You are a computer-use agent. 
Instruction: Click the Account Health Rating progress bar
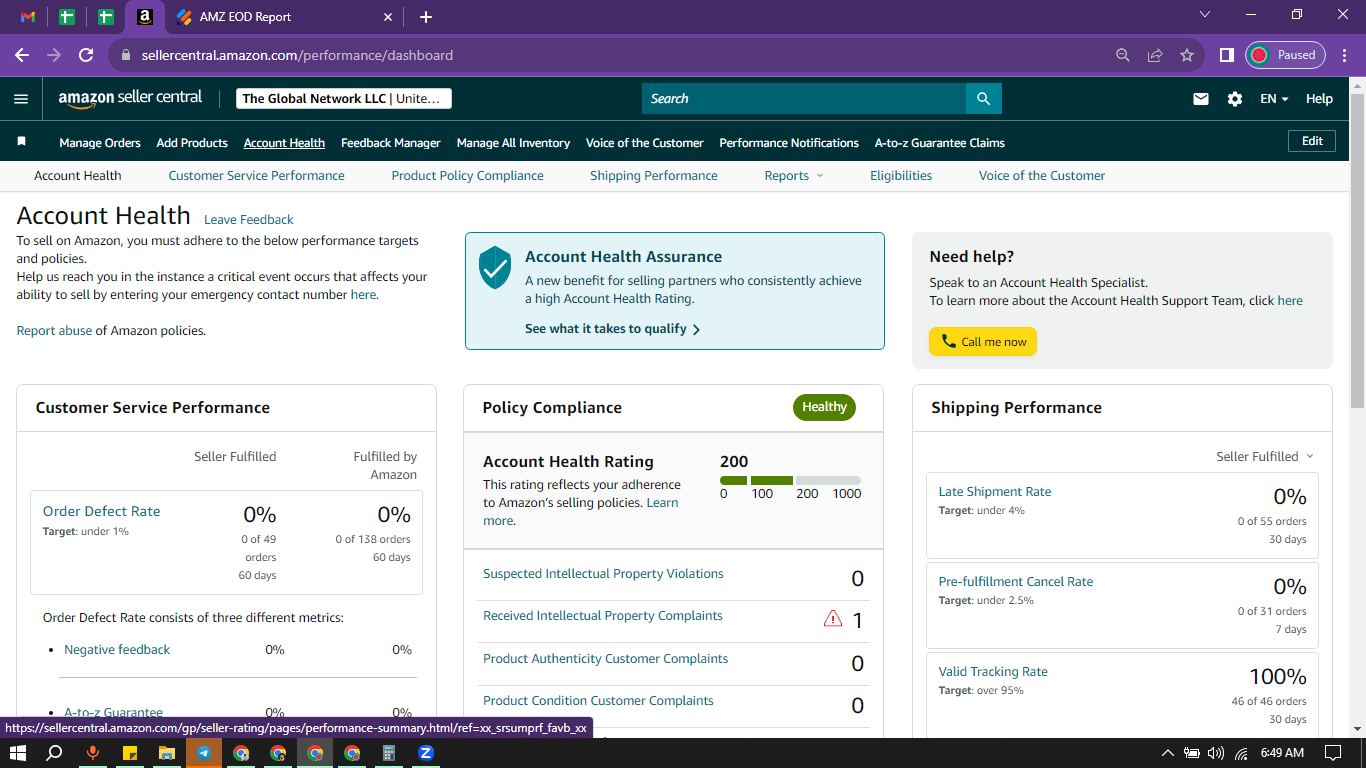point(790,481)
